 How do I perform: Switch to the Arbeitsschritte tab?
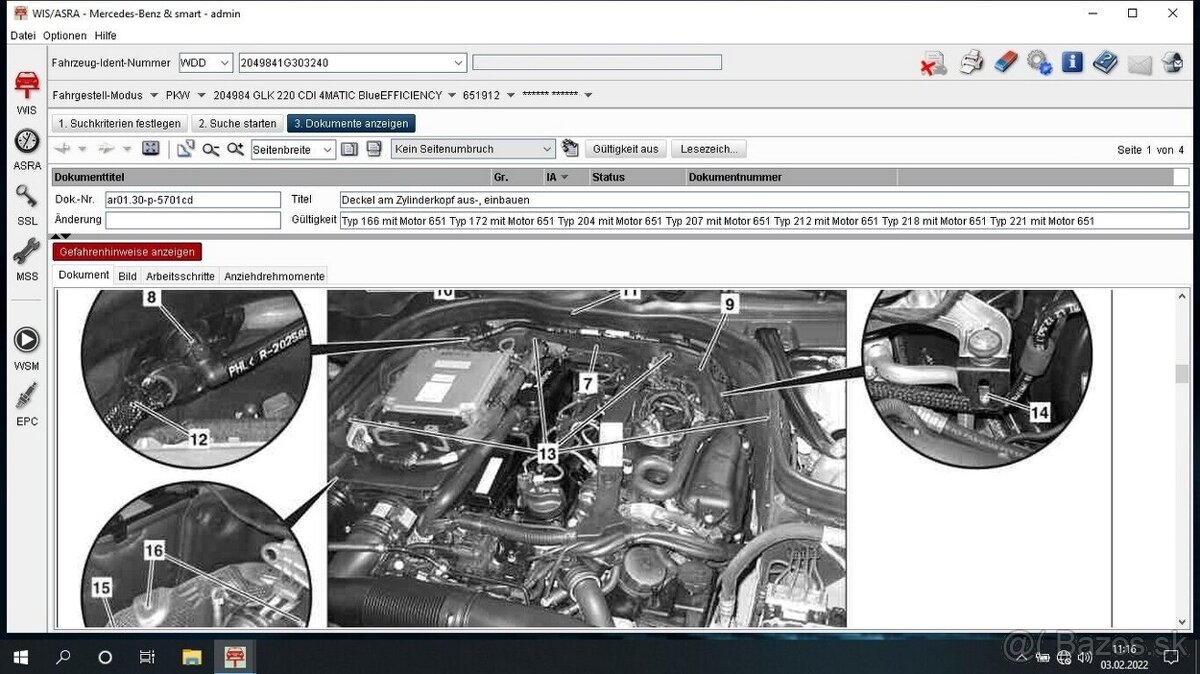coord(180,276)
